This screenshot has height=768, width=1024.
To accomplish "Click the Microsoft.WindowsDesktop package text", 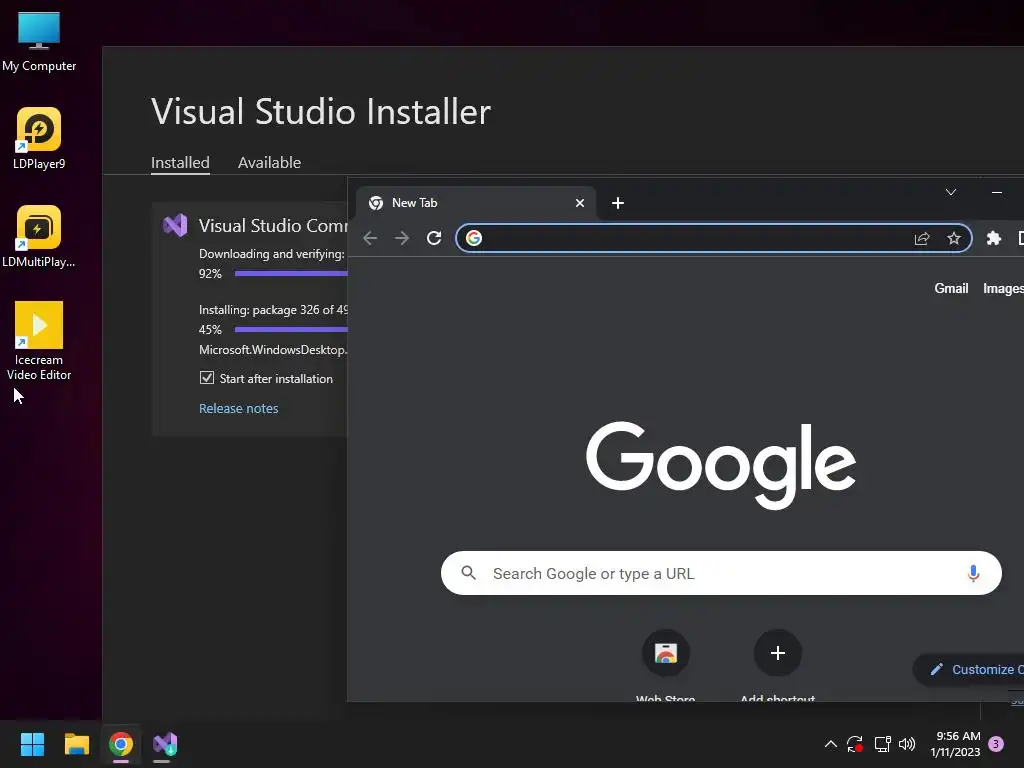I will (x=273, y=350).
